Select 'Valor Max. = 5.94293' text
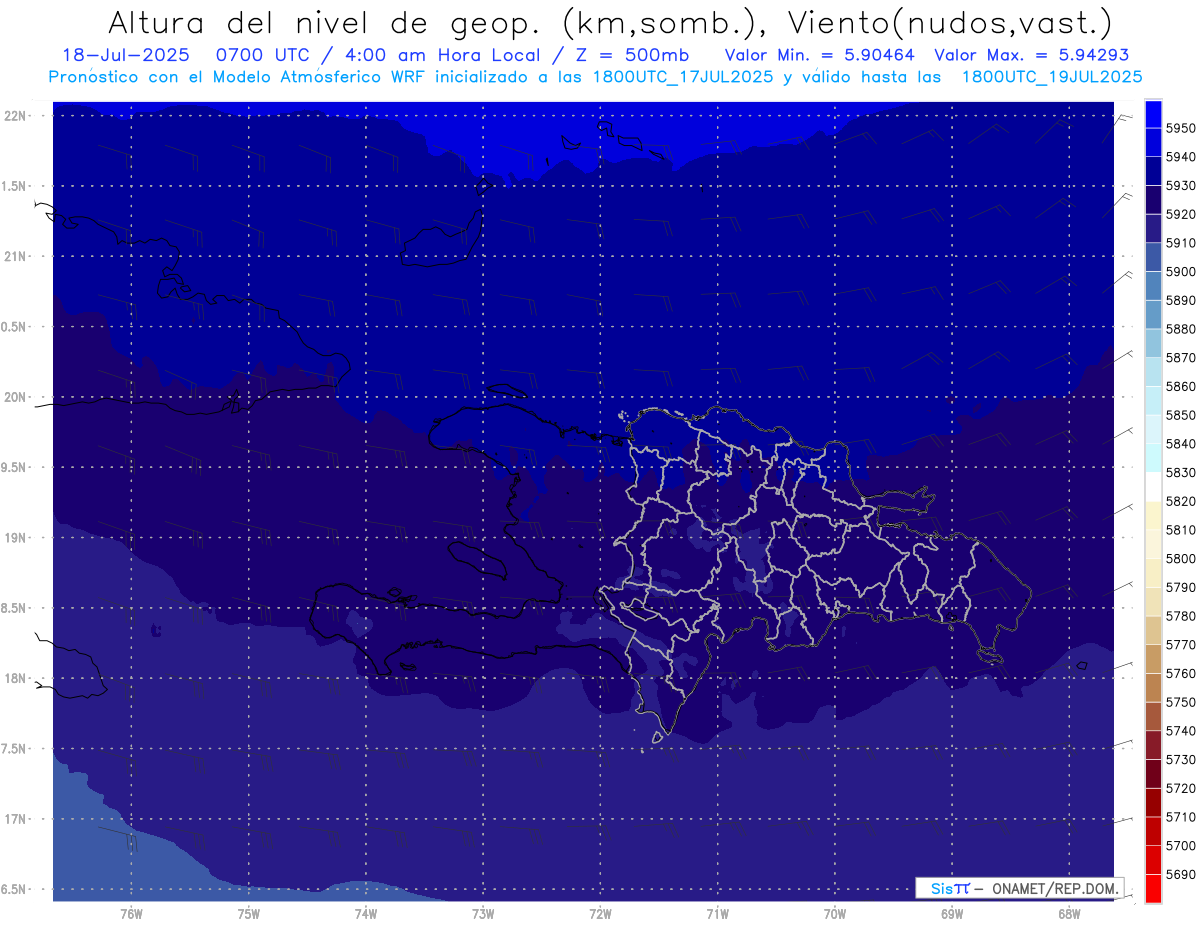Image resolution: width=1200 pixels, height=927 pixels. tap(1032, 55)
